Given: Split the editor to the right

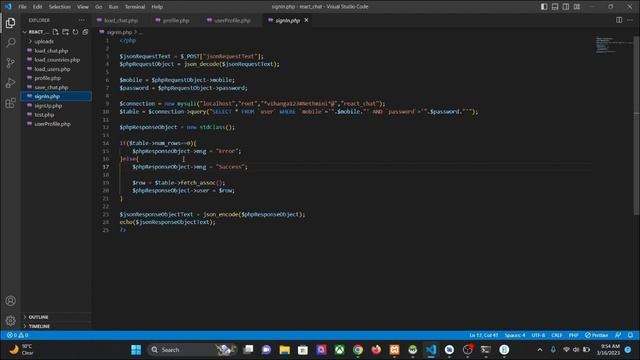Looking at the screenshot, I should point(619,20).
